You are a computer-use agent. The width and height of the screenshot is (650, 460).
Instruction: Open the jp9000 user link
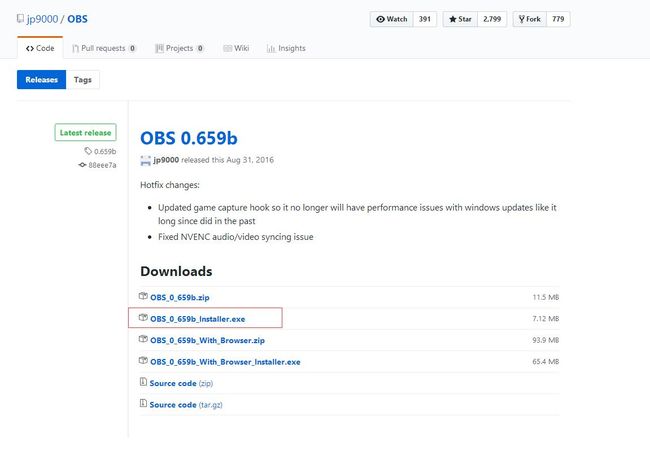[42, 19]
